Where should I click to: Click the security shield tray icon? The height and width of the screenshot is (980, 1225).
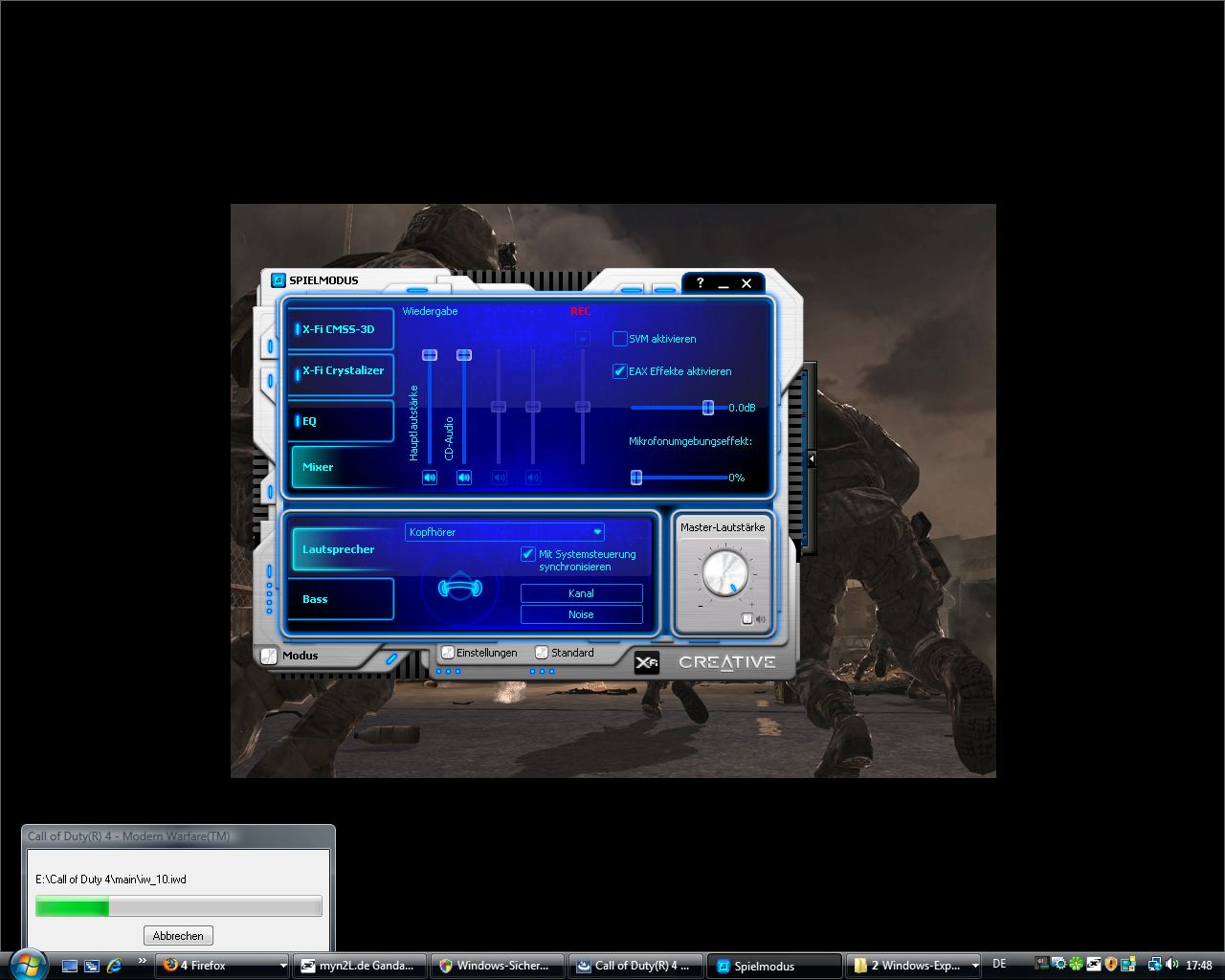coord(1111,965)
